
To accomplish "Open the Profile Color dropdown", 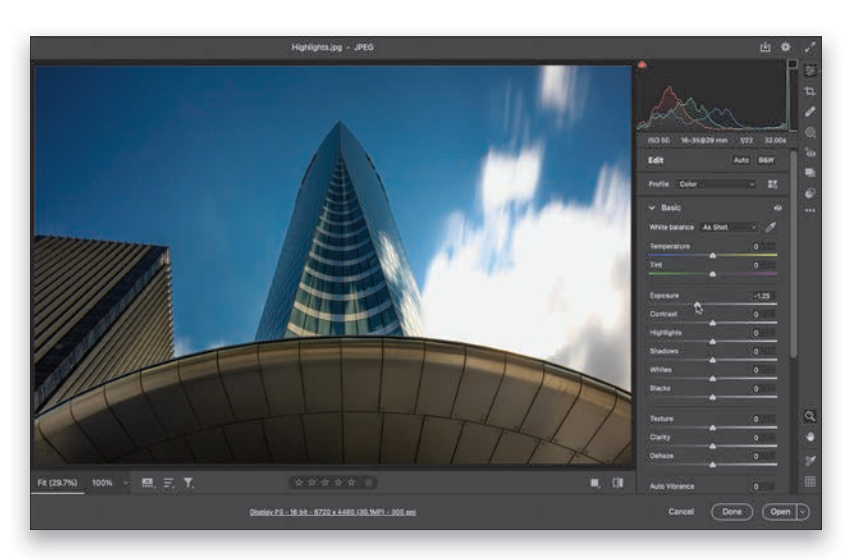I will (717, 184).
